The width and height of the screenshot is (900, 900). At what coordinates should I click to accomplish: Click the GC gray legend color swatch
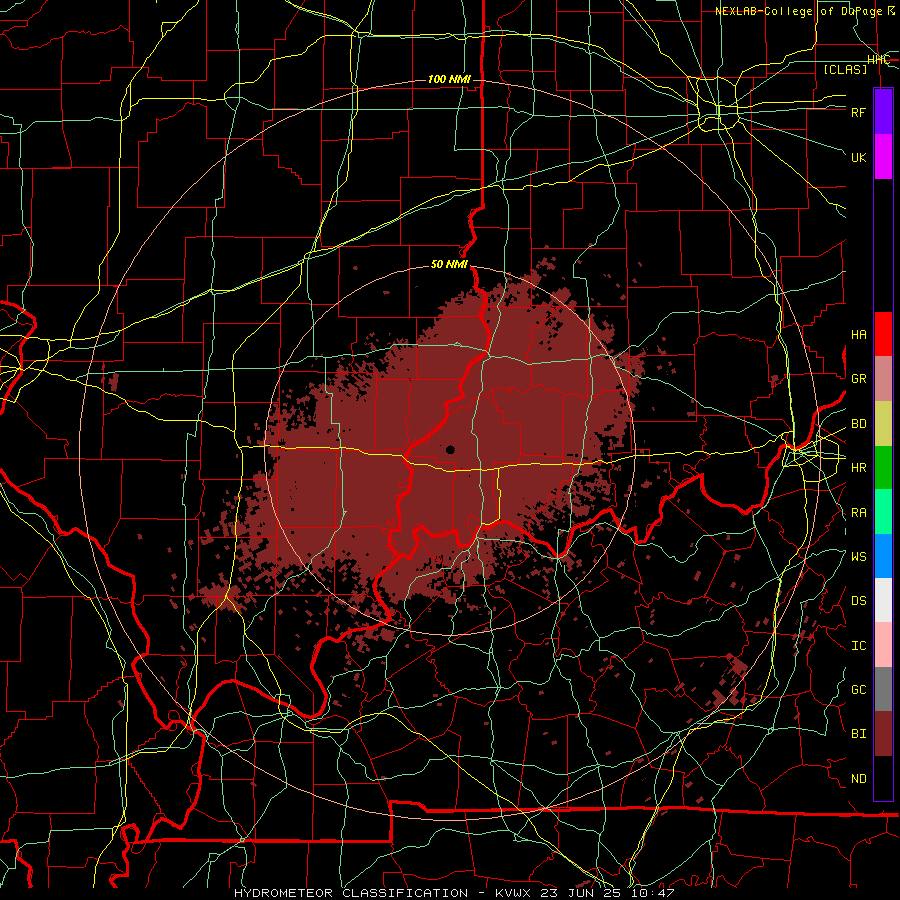click(x=883, y=689)
